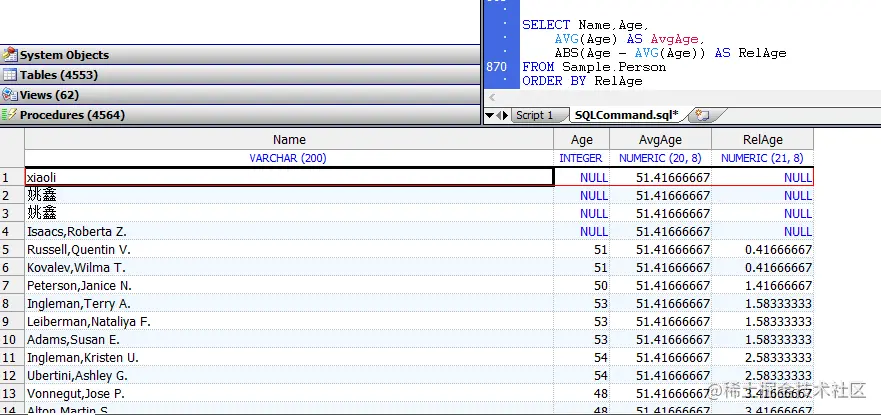Image resolution: width=881 pixels, height=415 pixels.
Task: Click RelAge 0.41666667 in Kovalev,Wilma T. row
Action: [762, 267]
